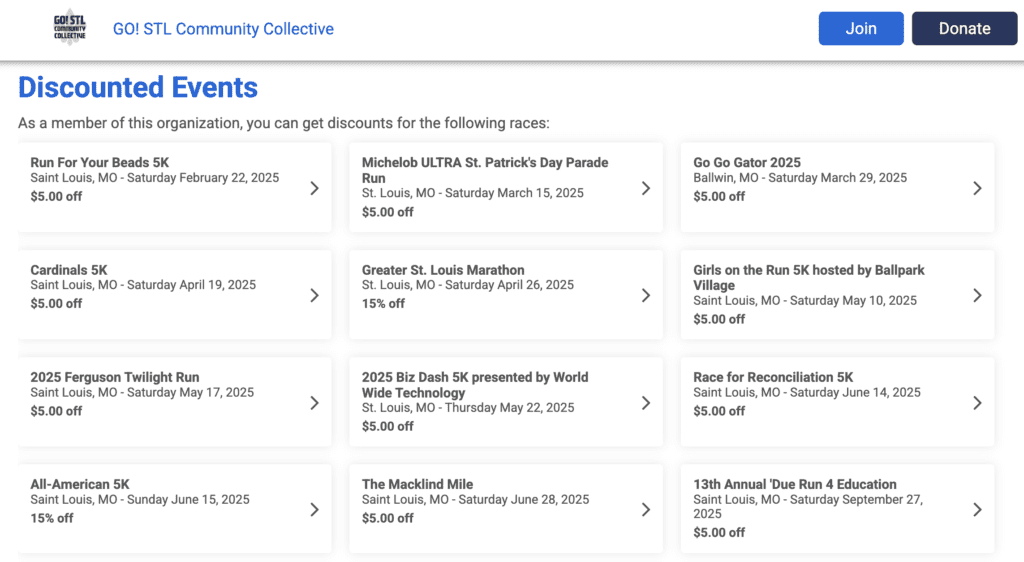Open chevron for Girls on the Run 5K
This screenshot has width=1024, height=562.
(977, 295)
